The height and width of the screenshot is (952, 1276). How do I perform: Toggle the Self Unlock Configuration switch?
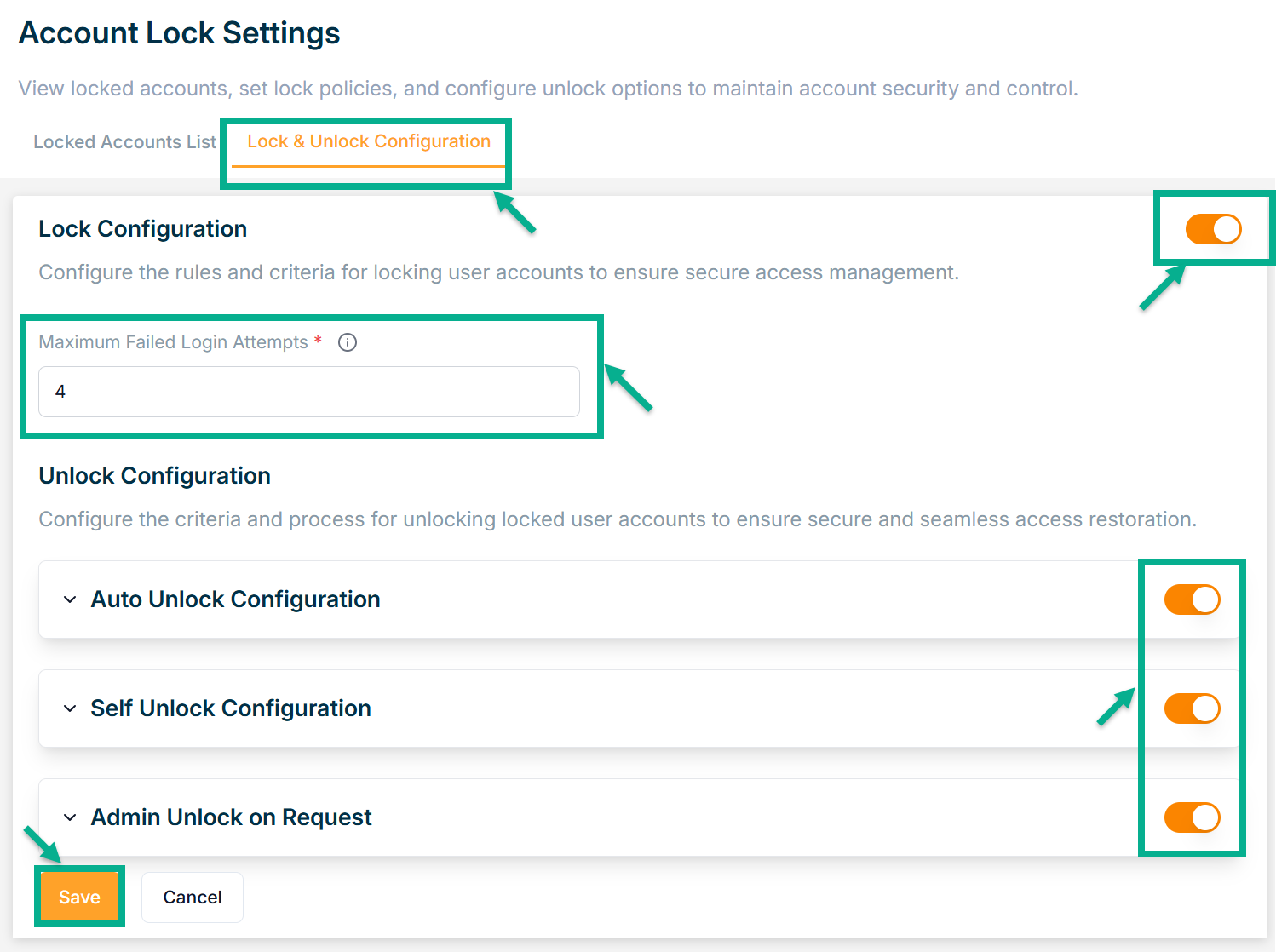pyautogui.click(x=1192, y=708)
